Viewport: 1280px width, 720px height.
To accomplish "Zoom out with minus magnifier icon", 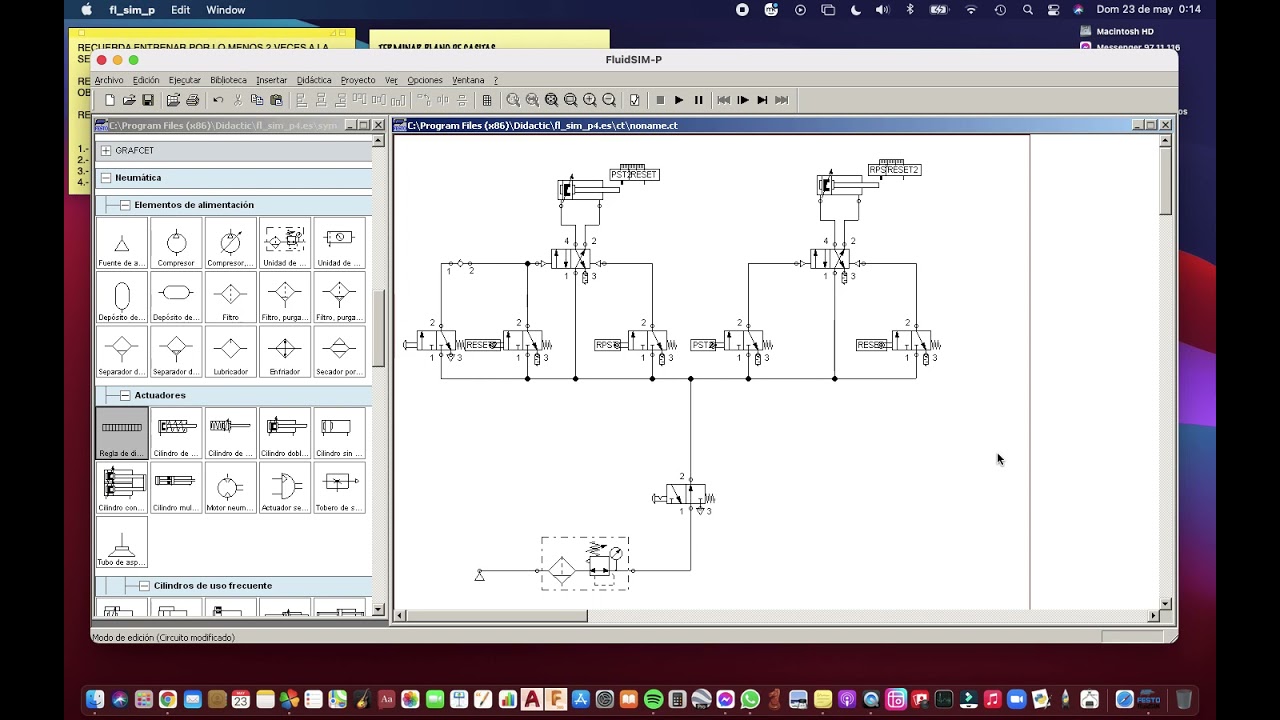I will pos(609,100).
